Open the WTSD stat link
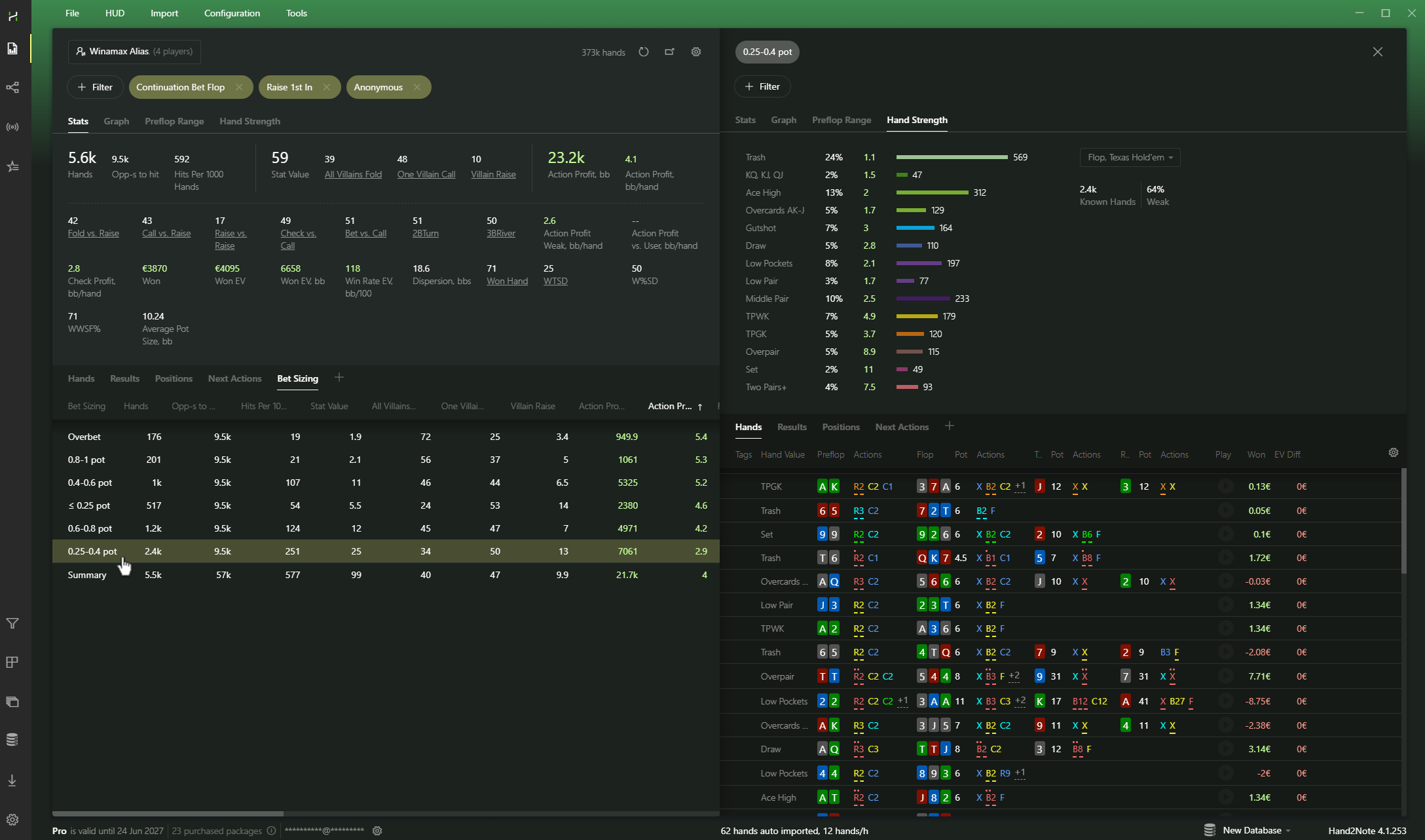1425x840 pixels. point(555,281)
